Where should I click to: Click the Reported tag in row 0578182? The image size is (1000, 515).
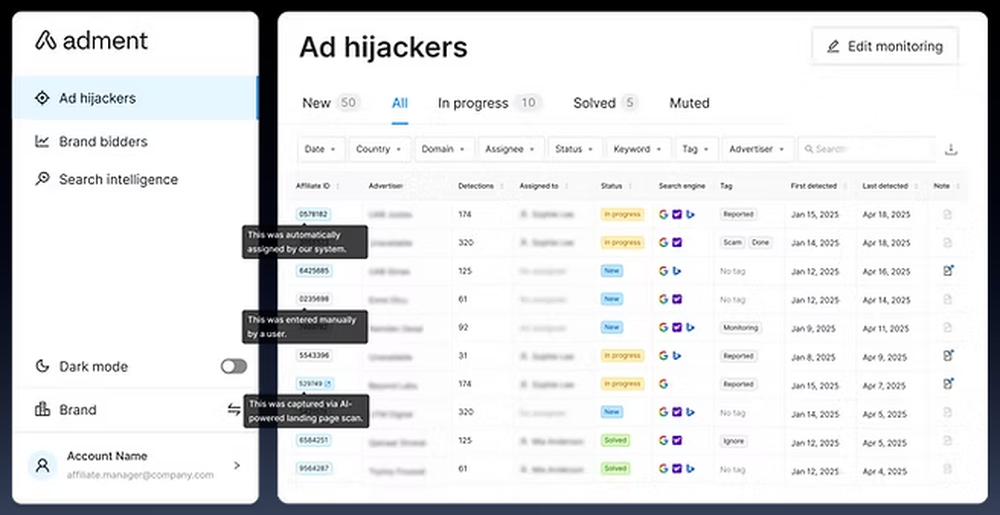[x=739, y=214]
